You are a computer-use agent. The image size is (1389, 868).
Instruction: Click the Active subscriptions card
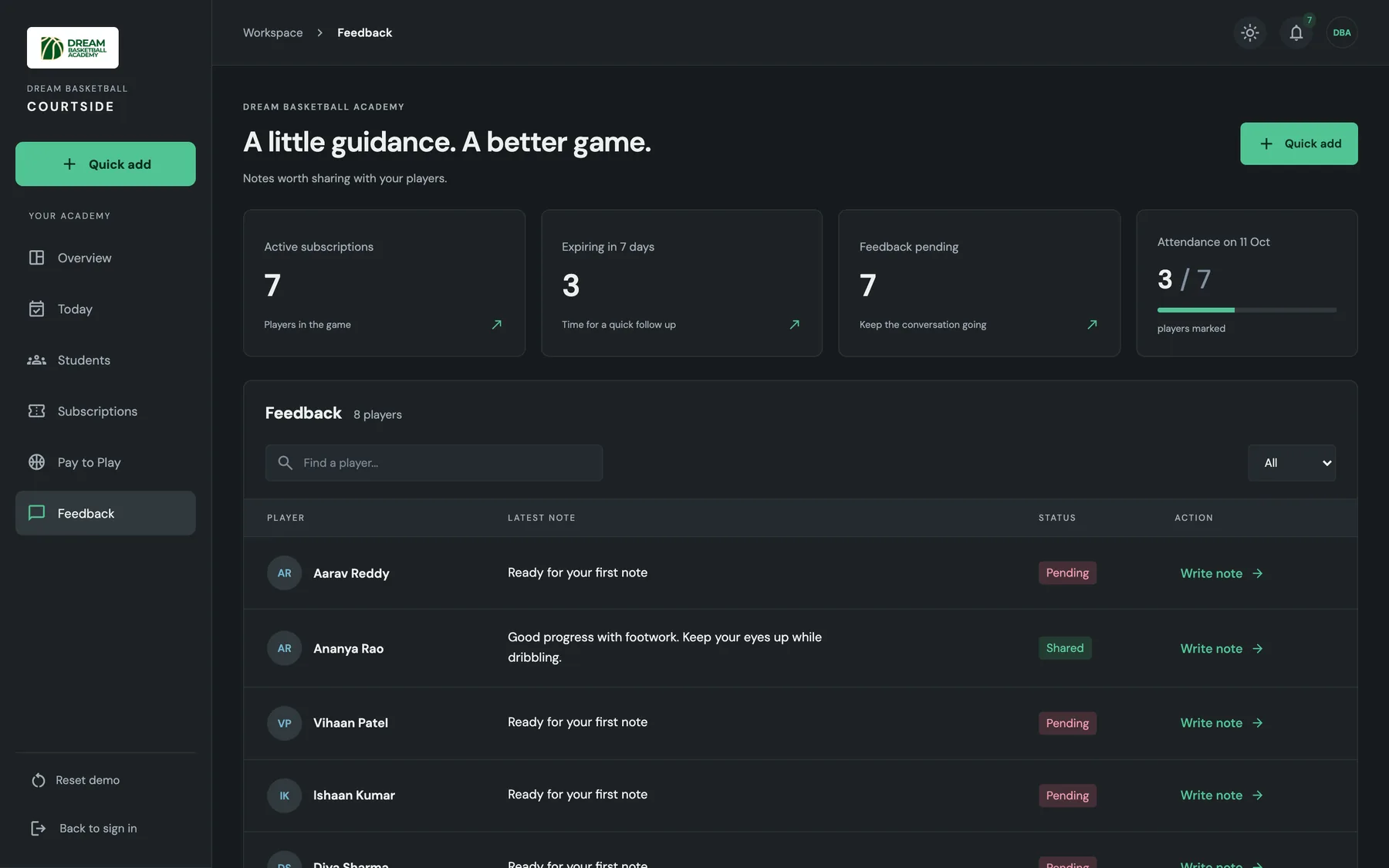(x=384, y=283)
